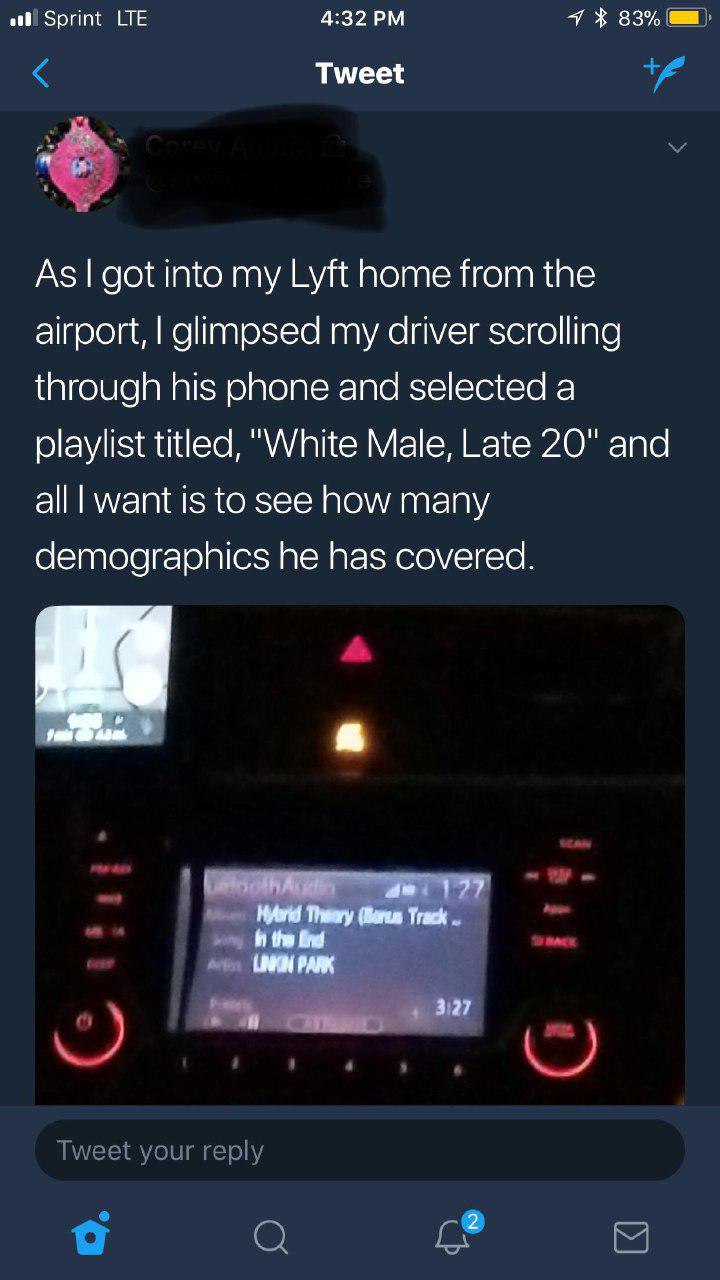Tap the Tweet your reply field

tap(360, 1150)
